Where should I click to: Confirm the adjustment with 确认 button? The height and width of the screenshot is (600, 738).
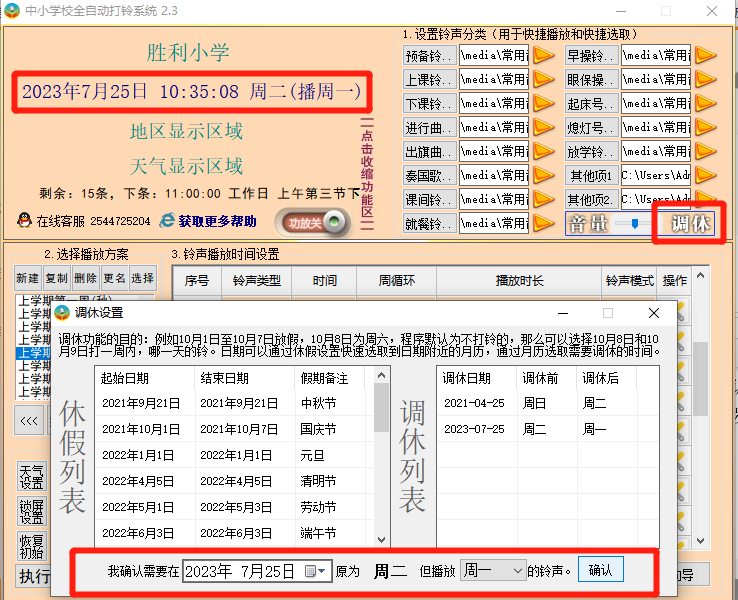coord(600,570)
